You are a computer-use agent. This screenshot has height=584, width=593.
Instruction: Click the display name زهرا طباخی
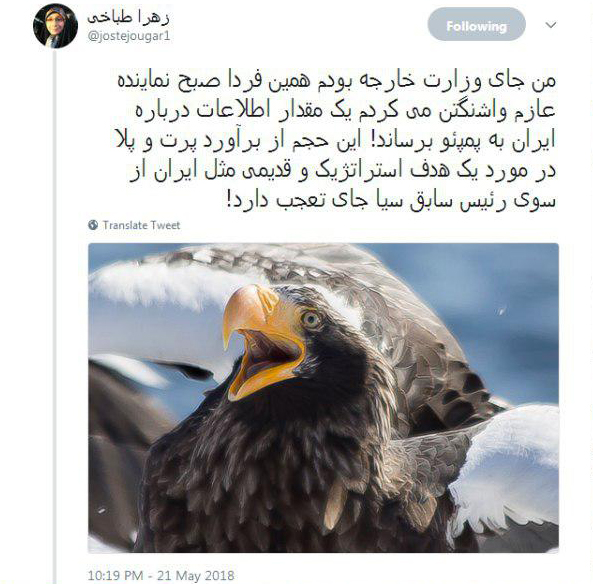click(129, 17)
